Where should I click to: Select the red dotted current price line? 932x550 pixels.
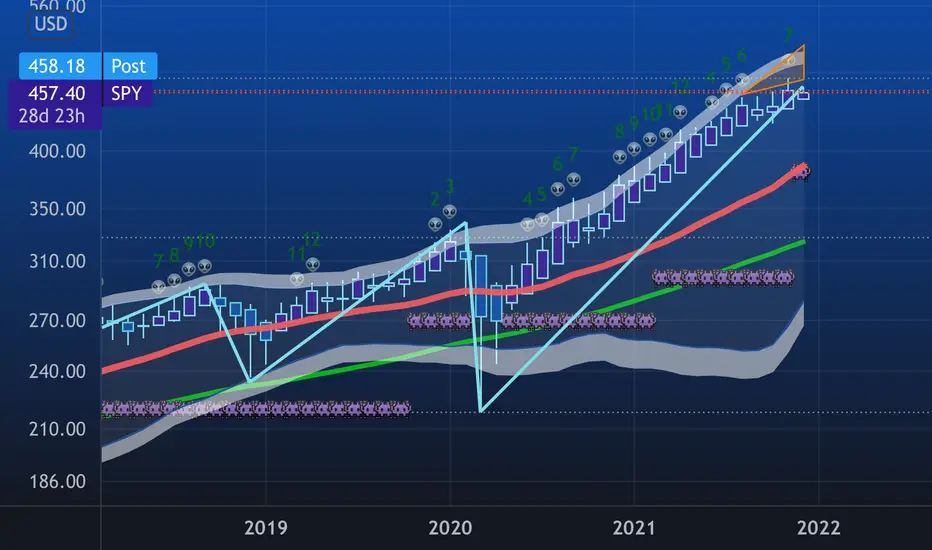541,92
